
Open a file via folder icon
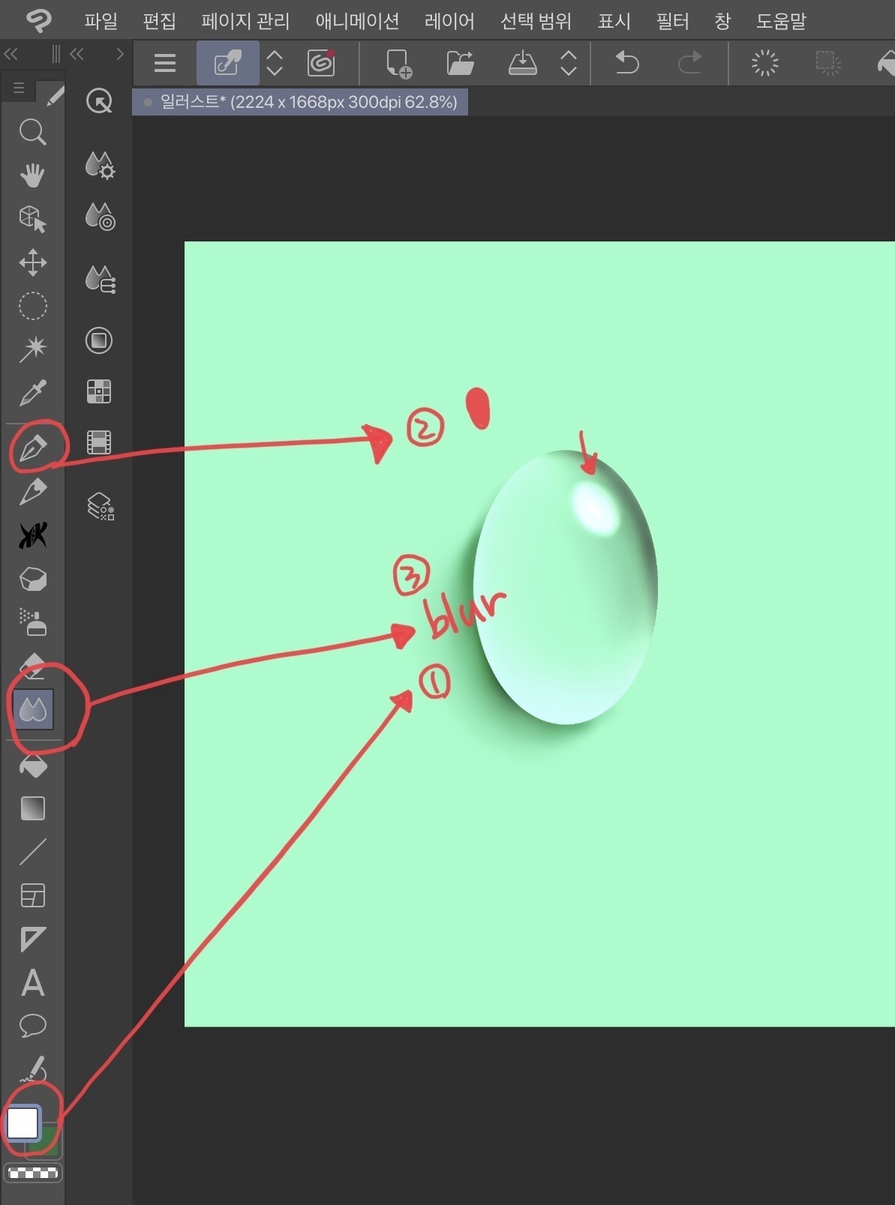[x=460, y=64]
